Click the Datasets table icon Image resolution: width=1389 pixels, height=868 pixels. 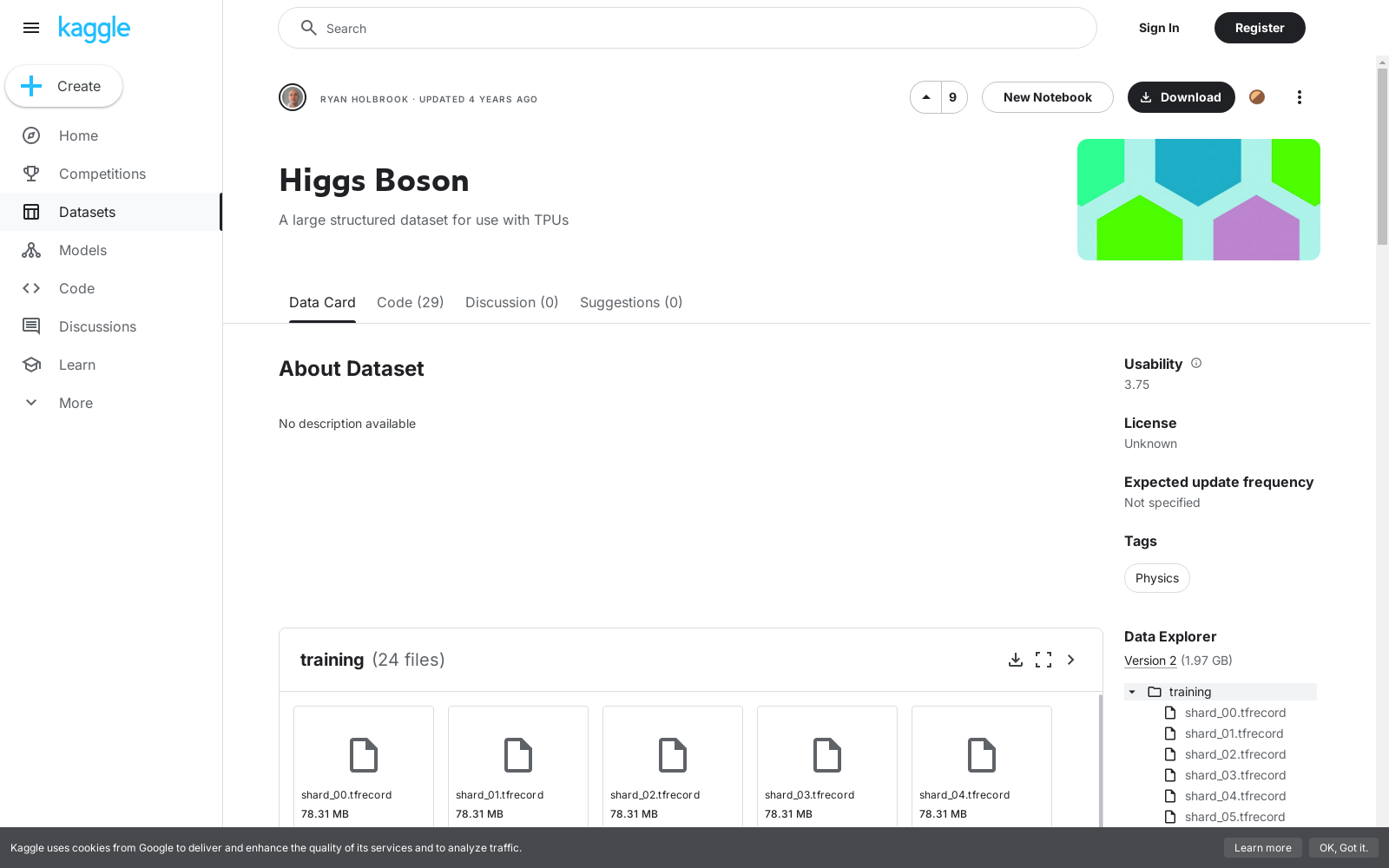pyautogui.click(x=31, y=212)
